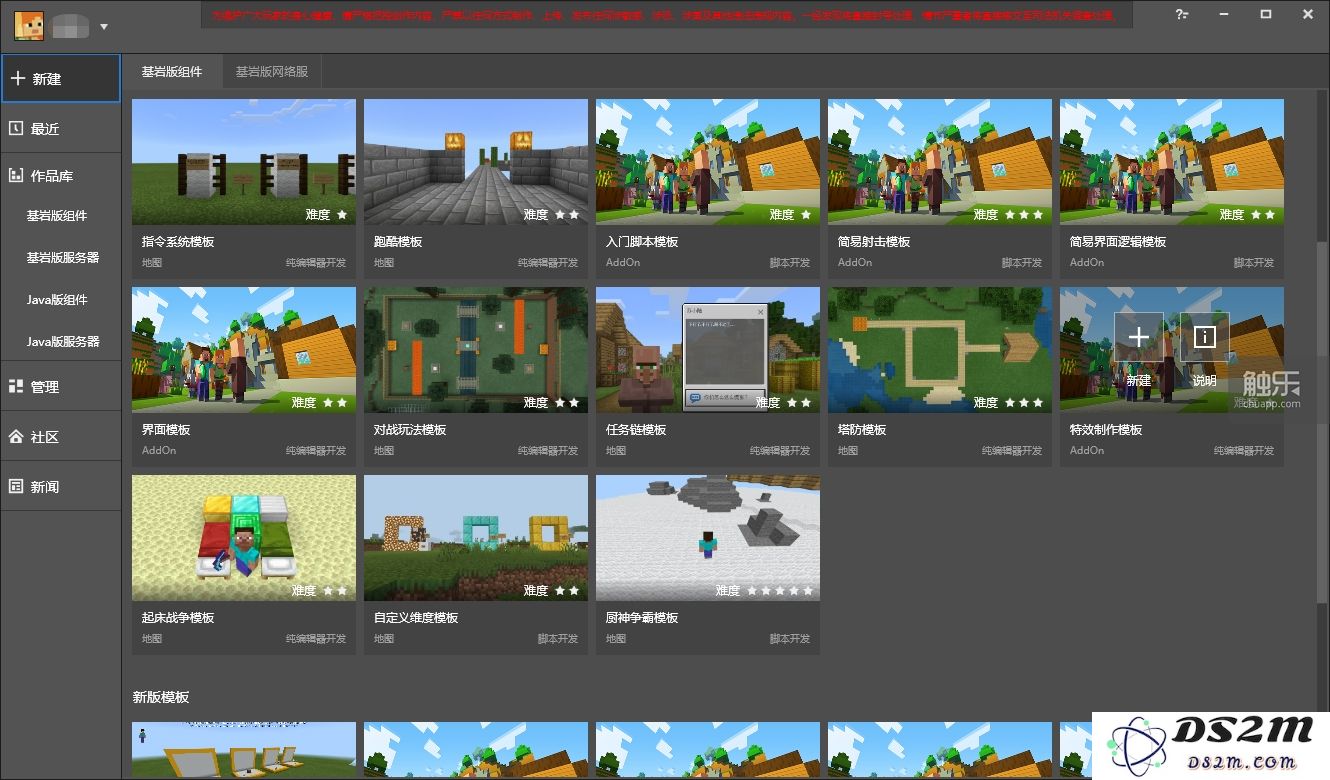Open the help question mark menu

(x=1182, y=14)
